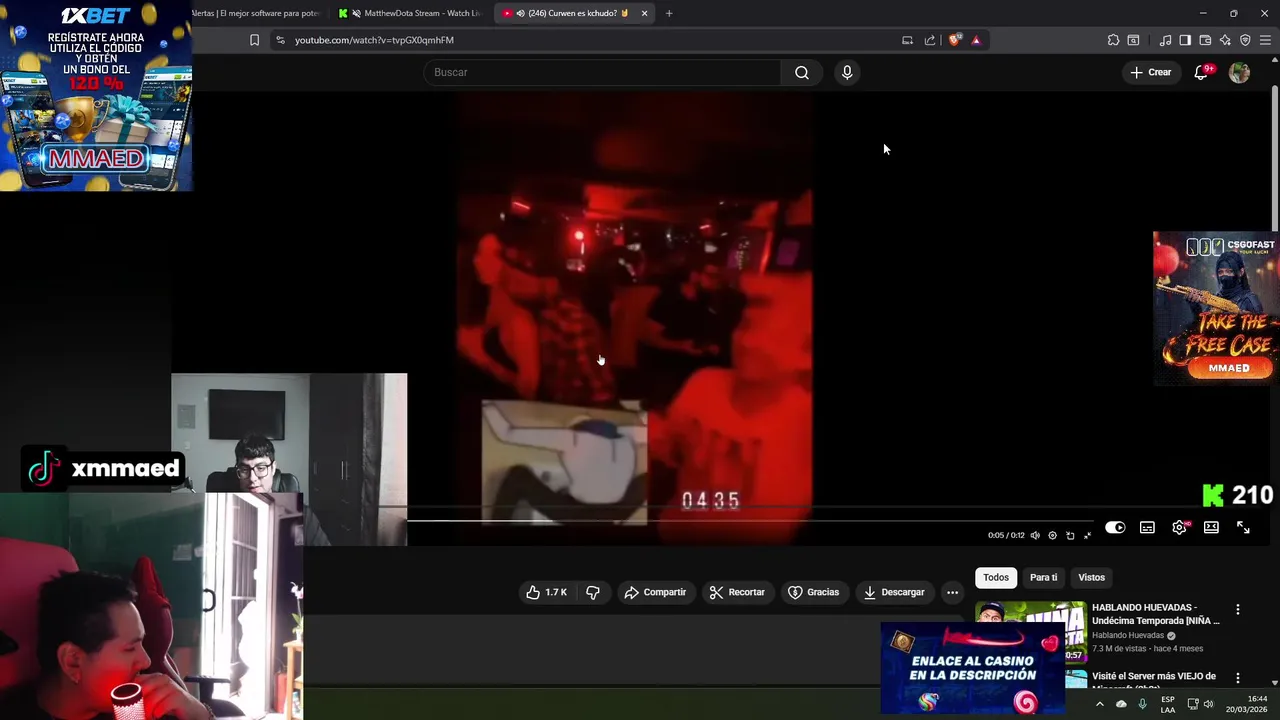1280x720 pixels.
Task: Open the three-dot more actions menu under video
Action: [x=952, y=592]
